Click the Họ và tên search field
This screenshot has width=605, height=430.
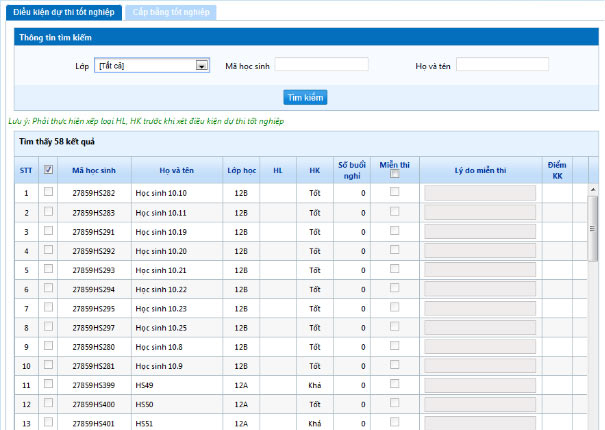(x=502, y=65)
